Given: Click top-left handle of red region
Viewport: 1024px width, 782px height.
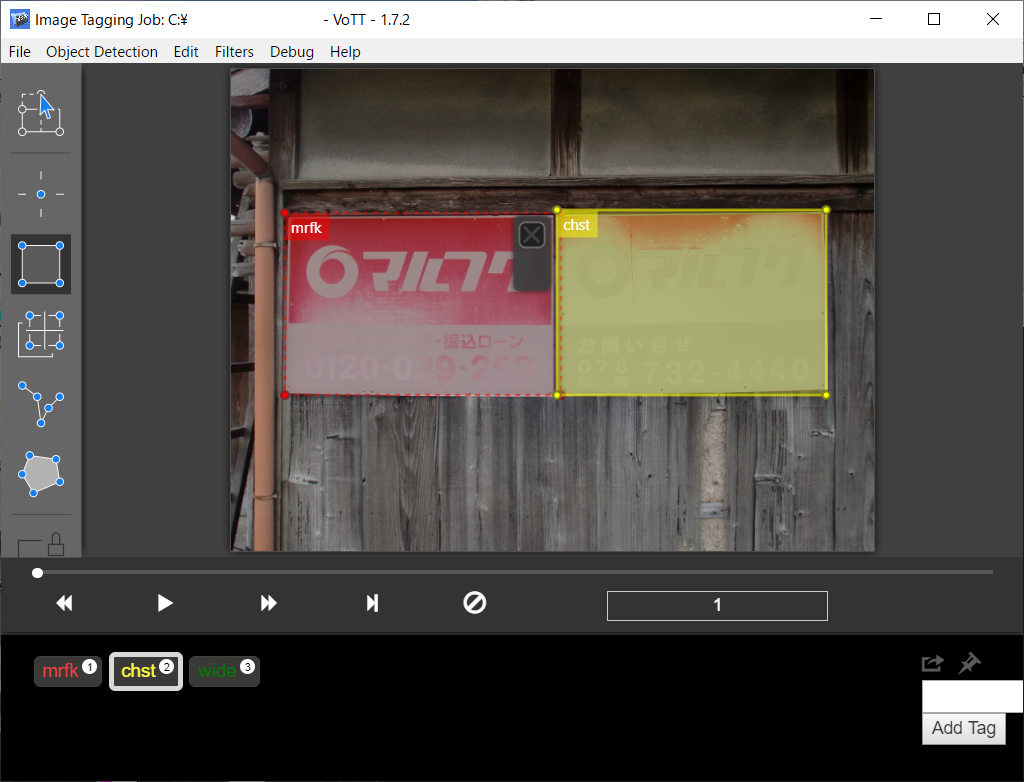Looking at the screenshot, I should click(285, 213).
